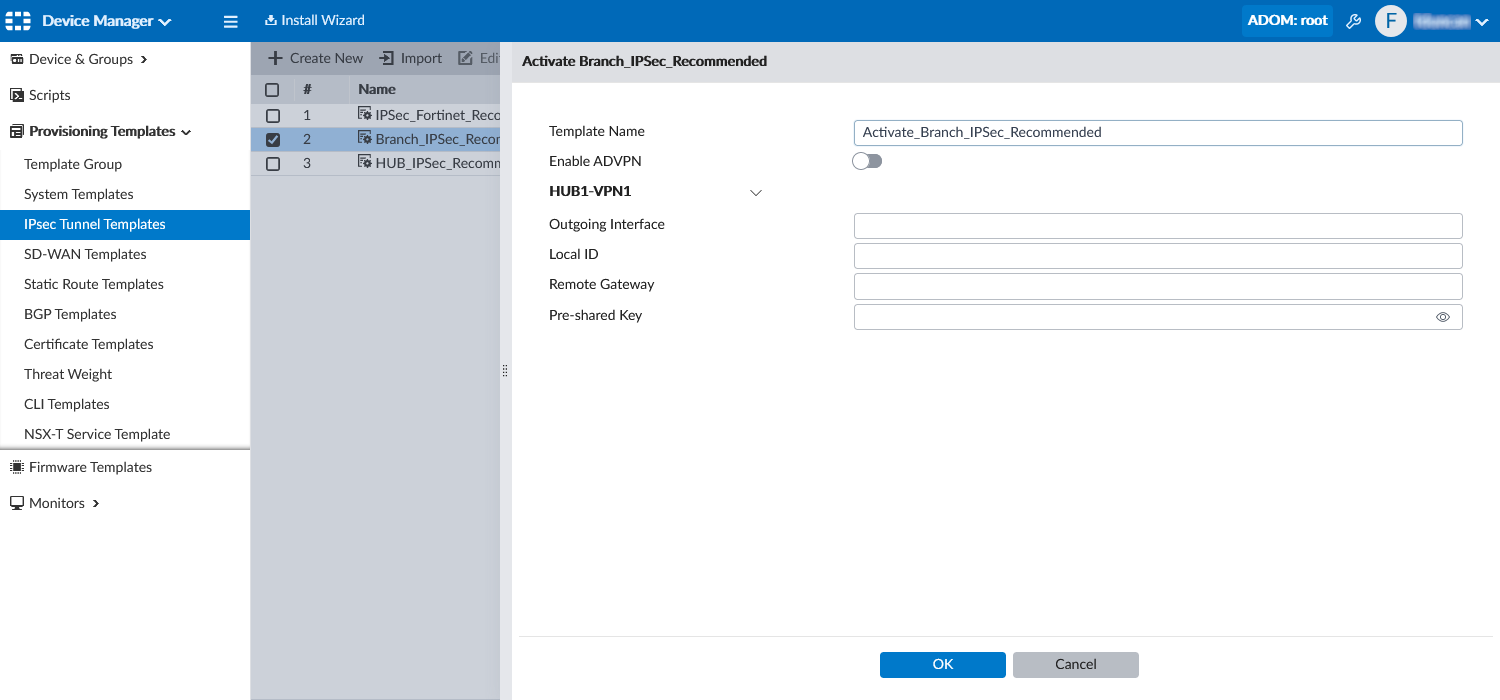Click the Create New plus icon

[276, 58]
